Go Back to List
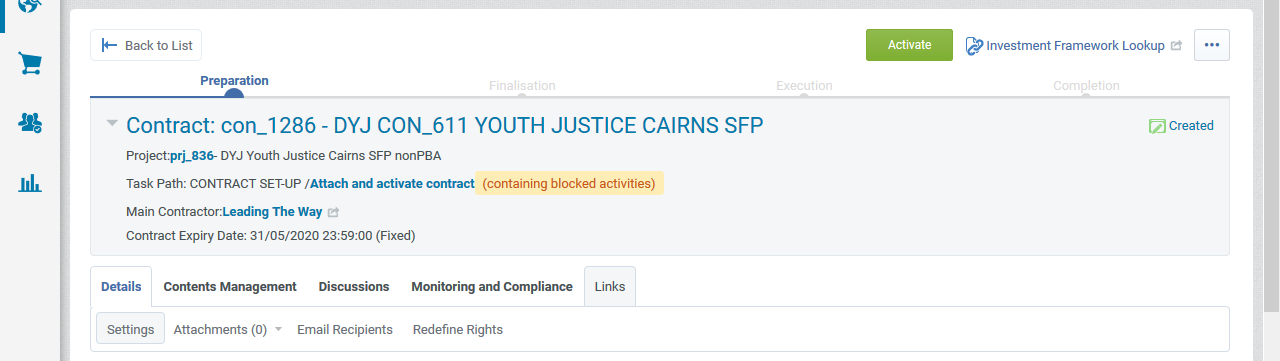 (x=147, y=45)
